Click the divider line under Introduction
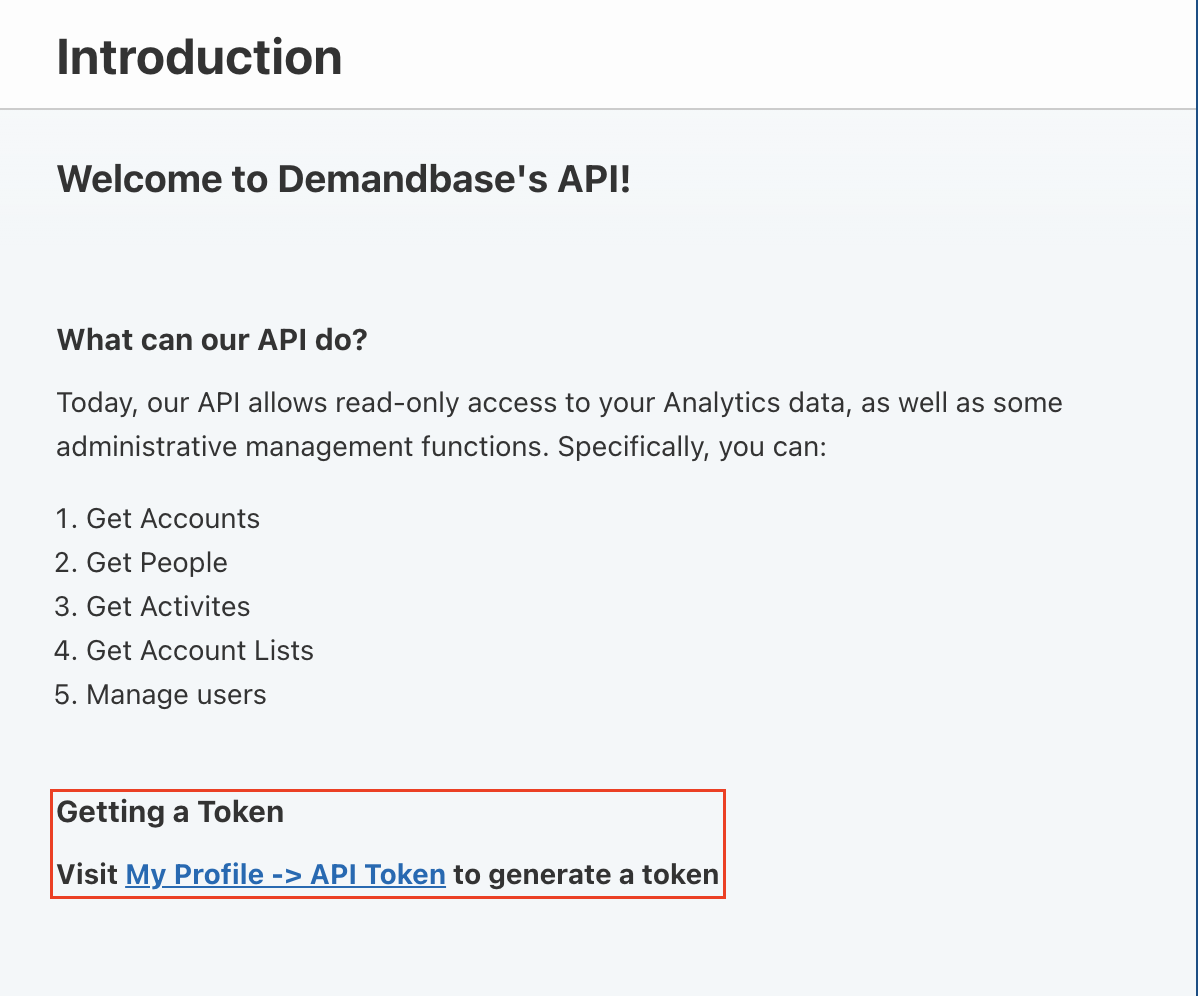The width and height of the screenshot is (1198, 996). pos(598,108)
